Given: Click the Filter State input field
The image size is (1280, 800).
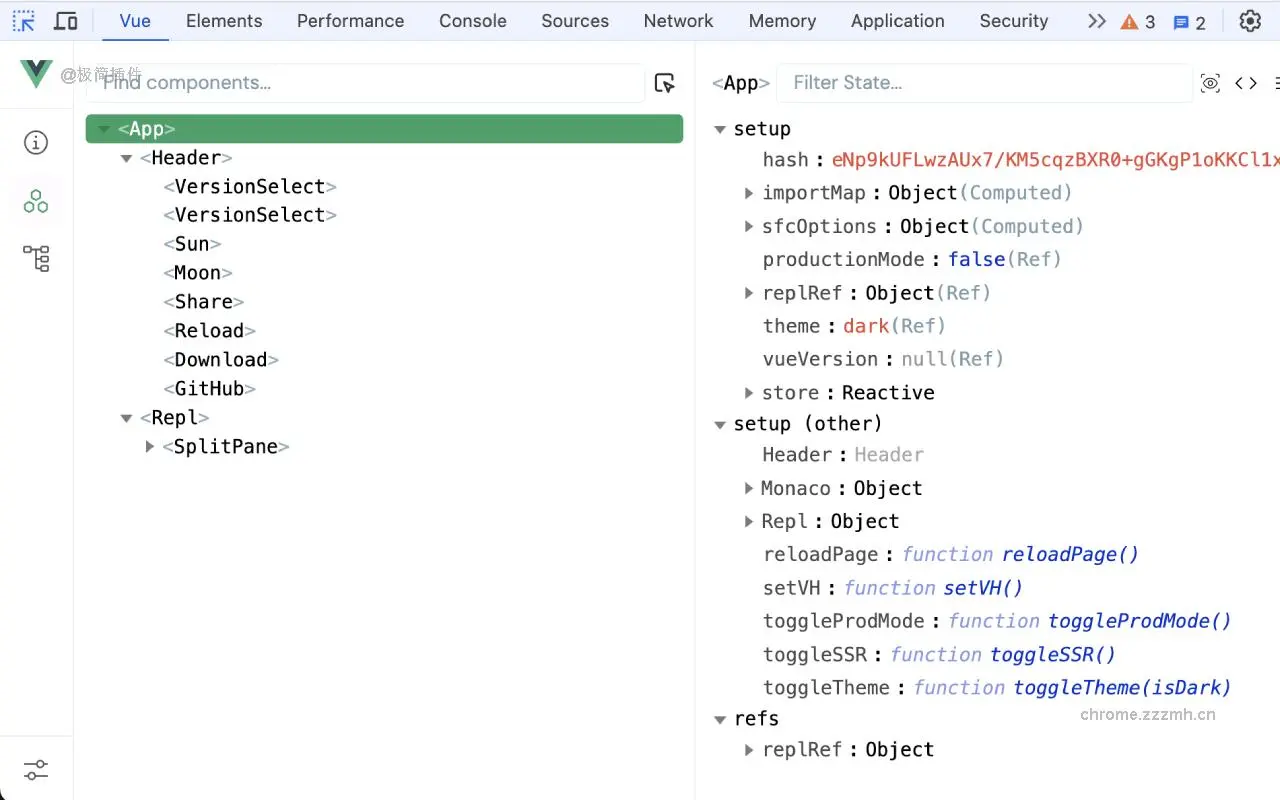Looking at the screenshot, I should [985, 83].
